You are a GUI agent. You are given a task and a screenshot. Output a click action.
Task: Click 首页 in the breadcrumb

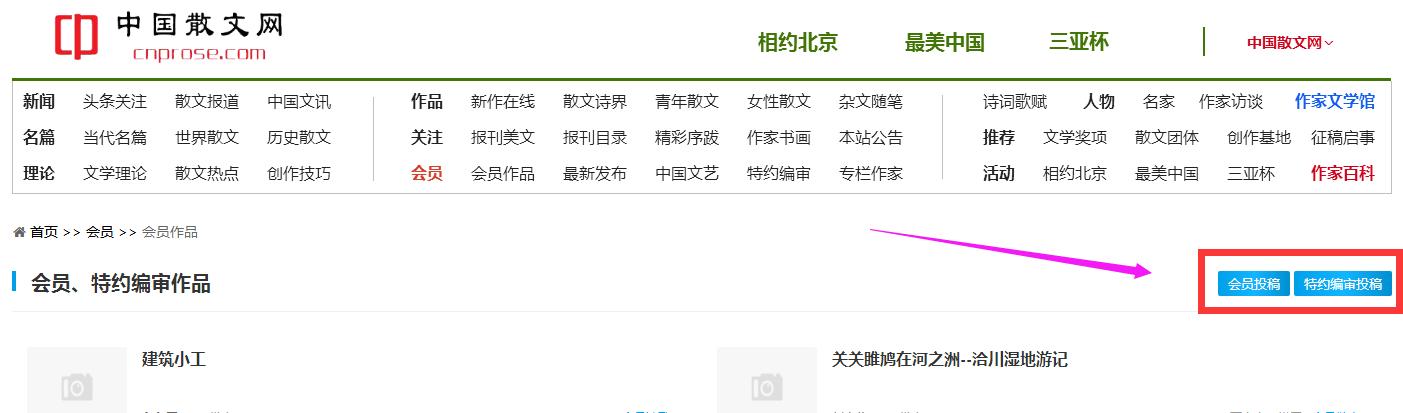[44, 232]
